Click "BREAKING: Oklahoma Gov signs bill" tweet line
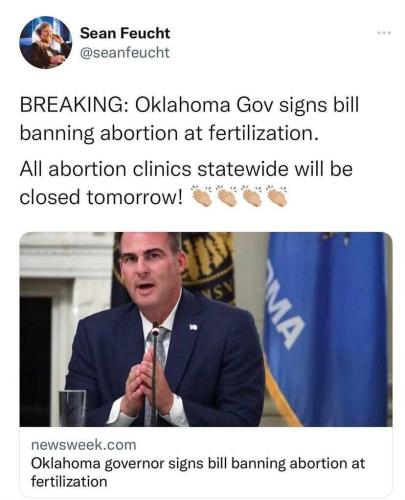 [x=189, y=106]
